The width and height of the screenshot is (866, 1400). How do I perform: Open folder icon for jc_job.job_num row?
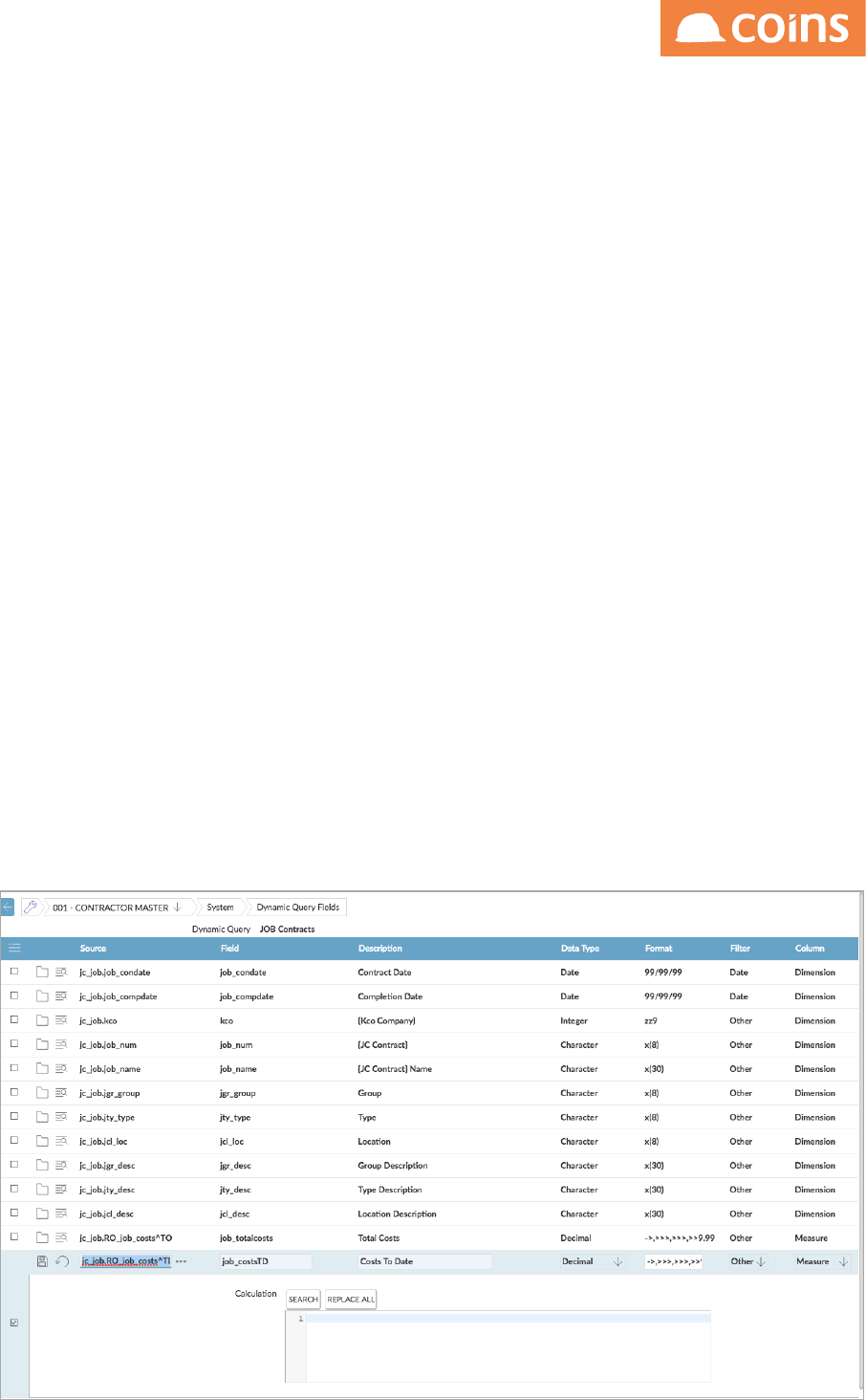pos(42,1045)
